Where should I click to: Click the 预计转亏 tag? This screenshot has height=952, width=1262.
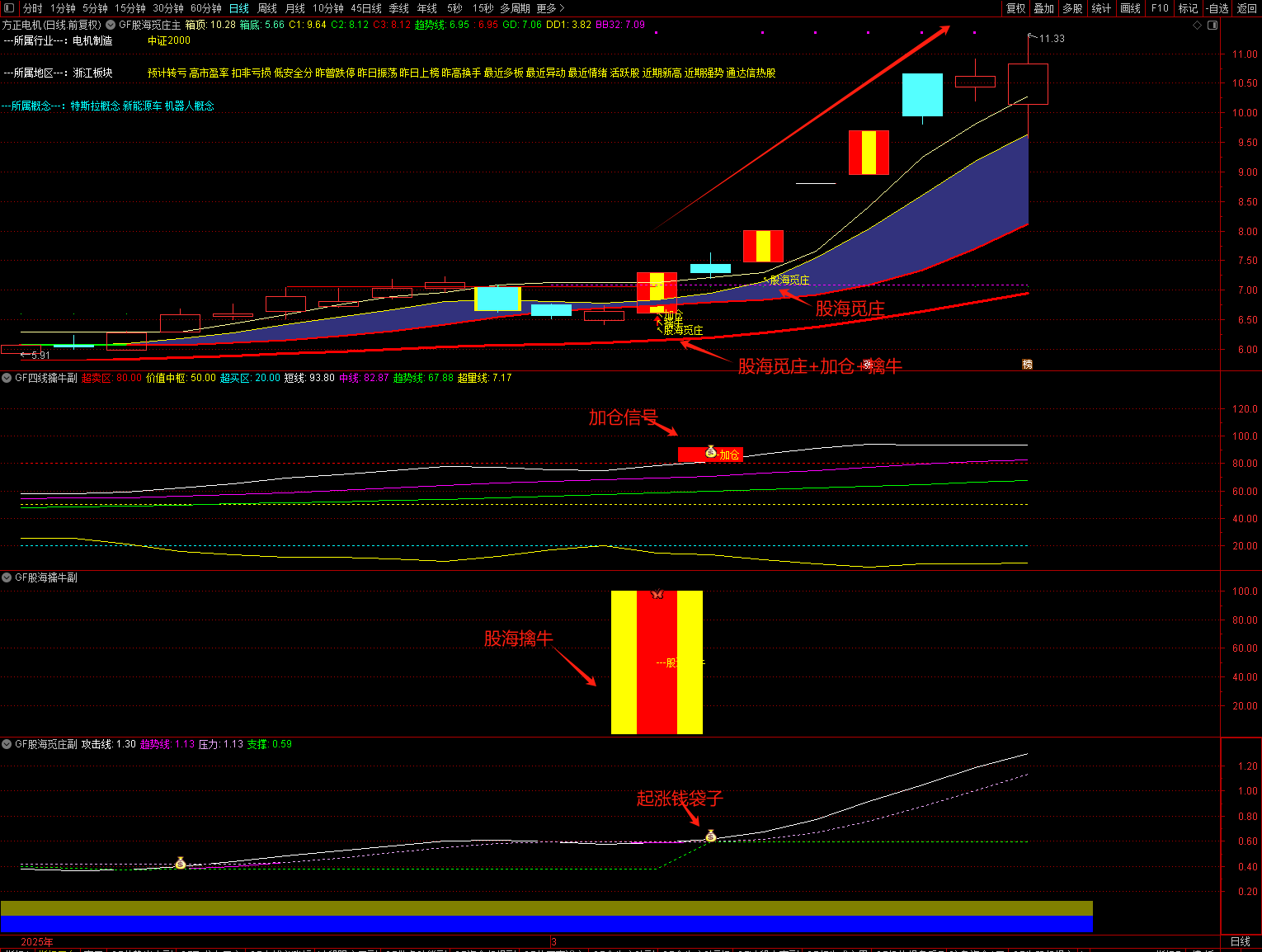click(x=167, y=73)
